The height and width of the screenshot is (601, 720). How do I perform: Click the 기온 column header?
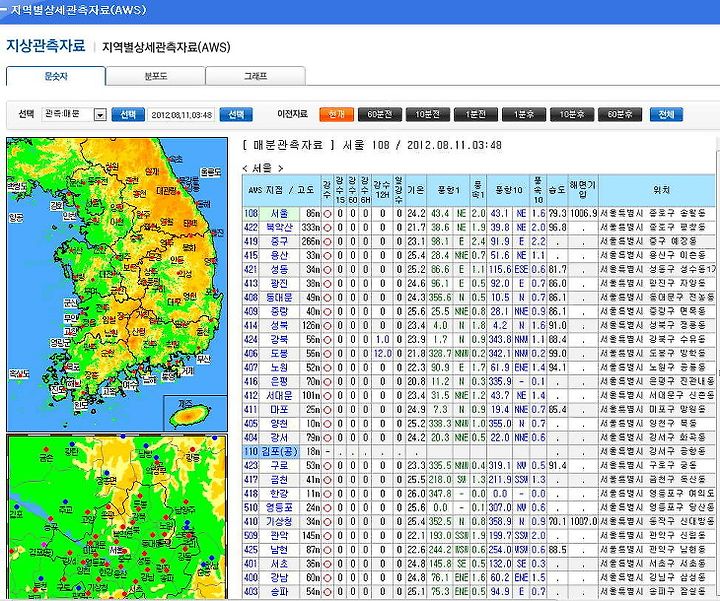416,190
